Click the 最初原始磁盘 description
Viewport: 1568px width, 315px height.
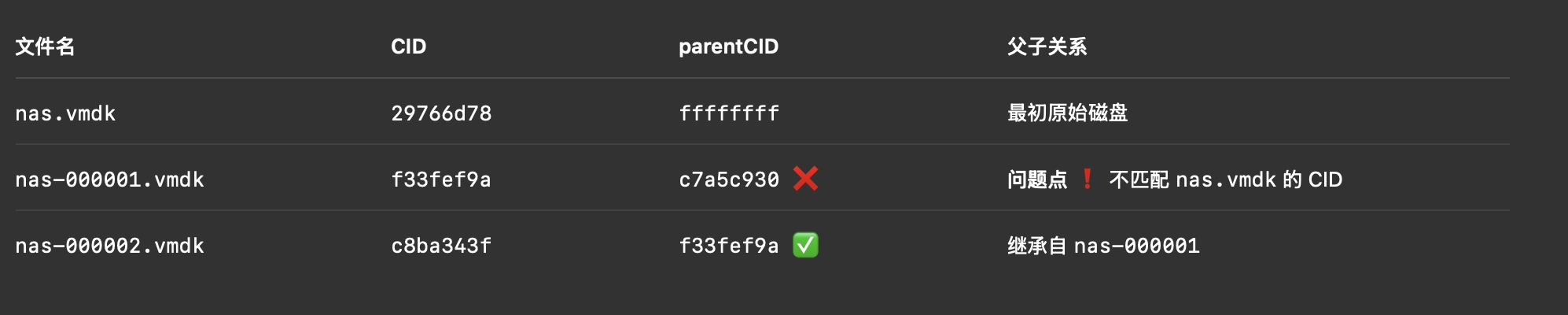[x=1067, y=113]
